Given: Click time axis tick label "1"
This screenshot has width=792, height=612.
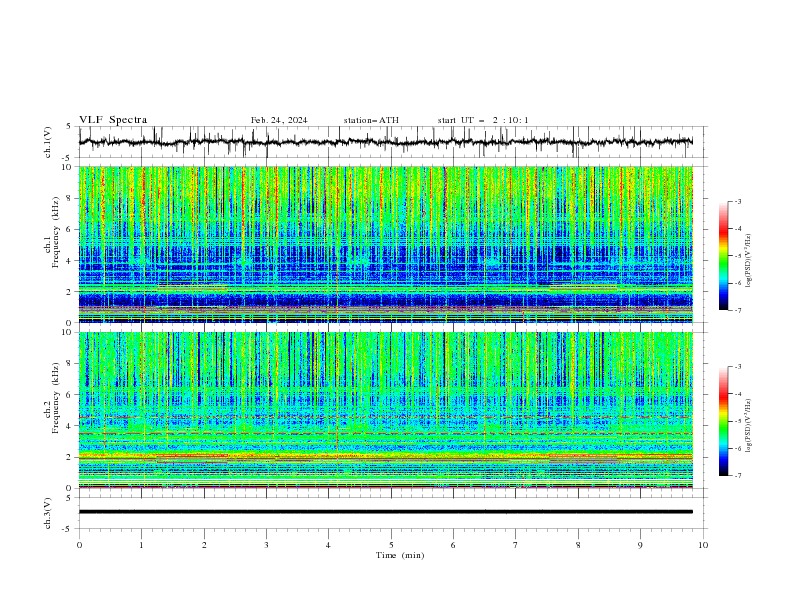Looking at the screenshot, I should [x=141, y=545].
